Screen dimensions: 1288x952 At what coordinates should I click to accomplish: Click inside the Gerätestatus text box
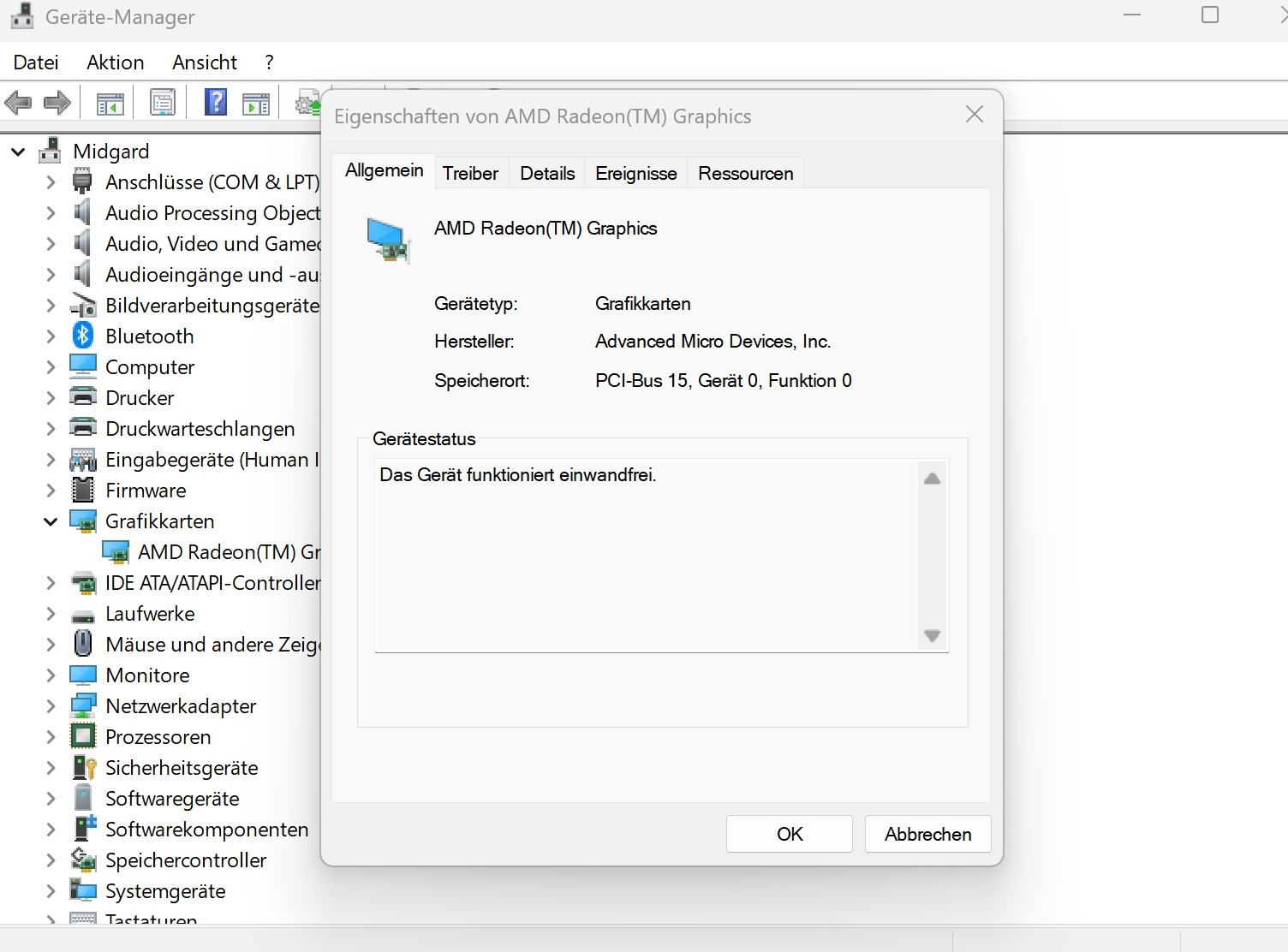pyautogui.click(x=647, y=556)
